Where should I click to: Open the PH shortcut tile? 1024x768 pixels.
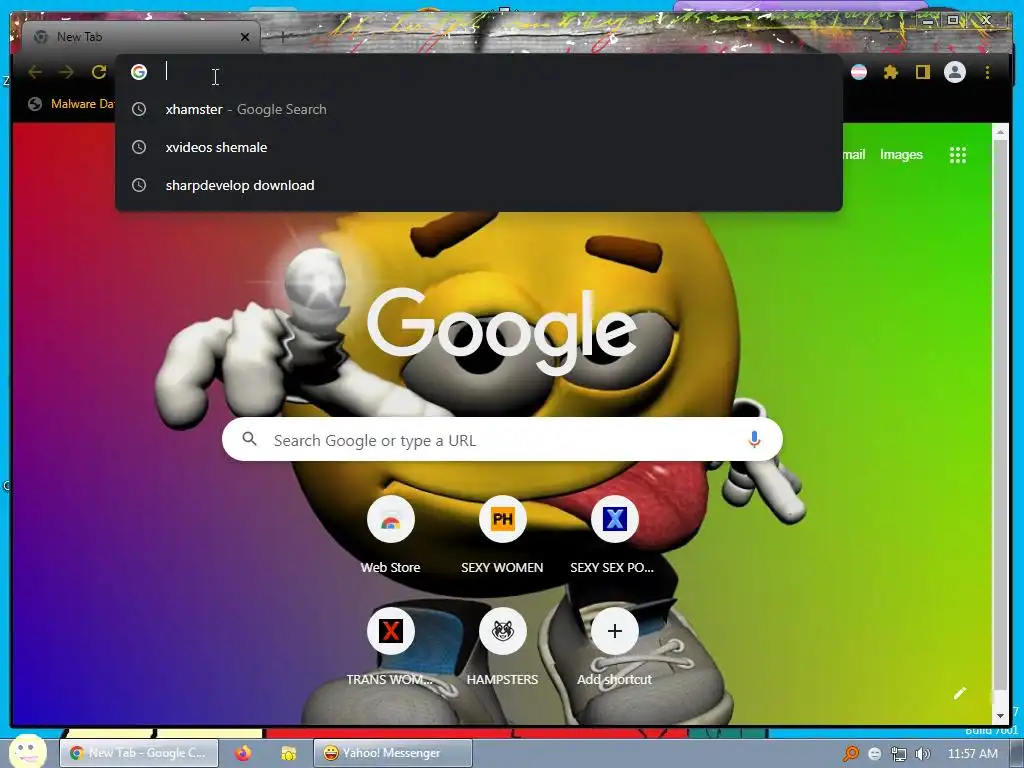[502, 520]
